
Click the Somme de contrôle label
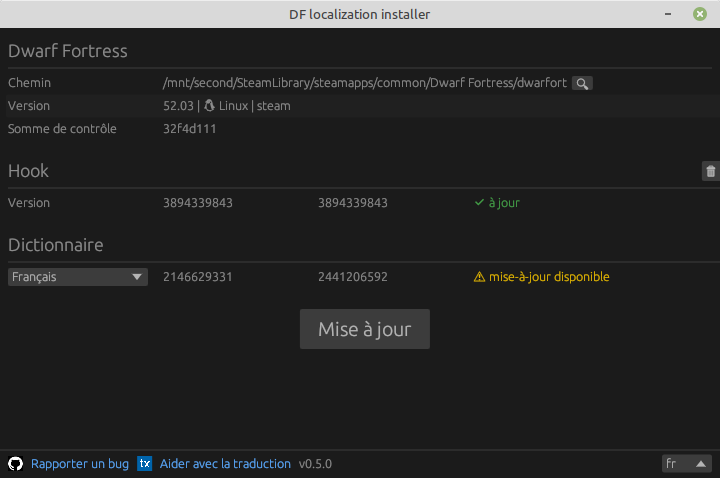coord(62,129)
